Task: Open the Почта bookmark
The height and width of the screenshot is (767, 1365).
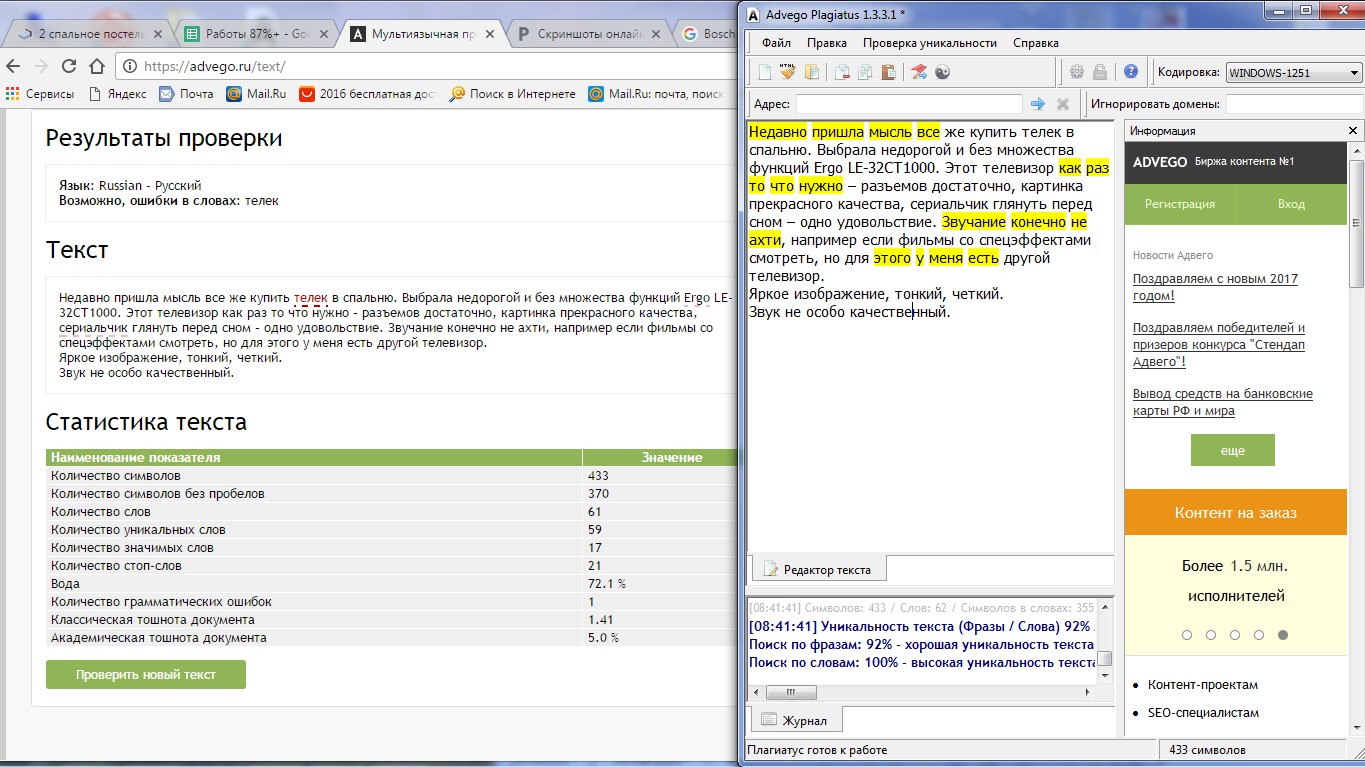Action: coord(186,94)
